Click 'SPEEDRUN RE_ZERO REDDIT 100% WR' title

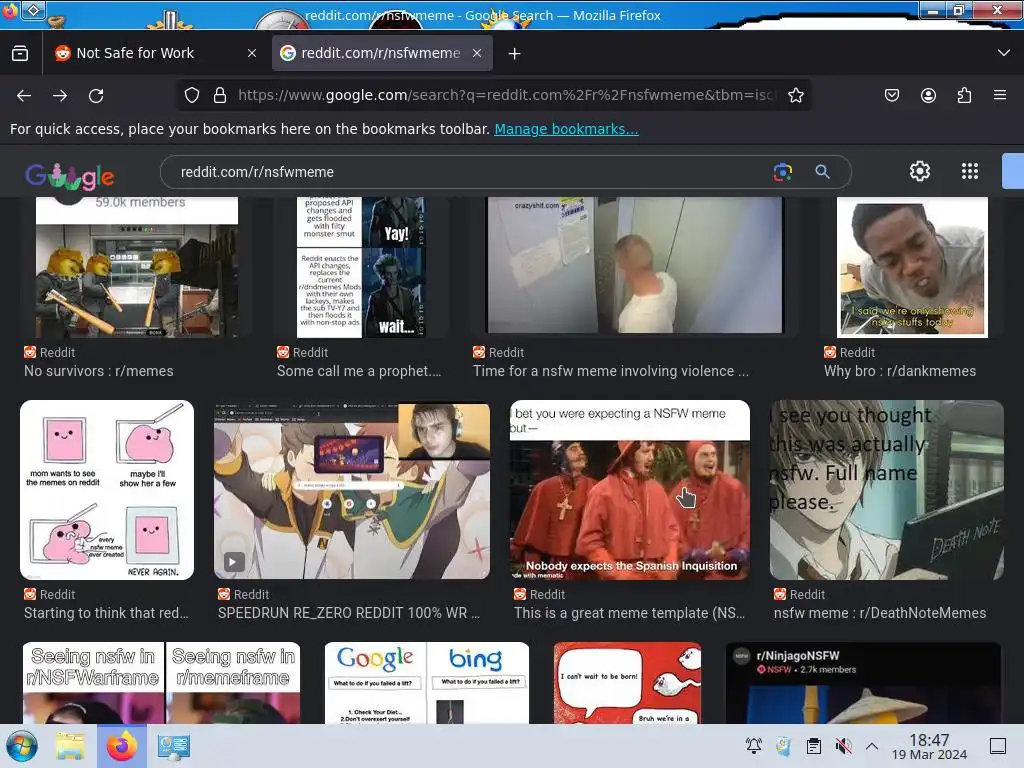pyautogui.click(x=349, y=613)
